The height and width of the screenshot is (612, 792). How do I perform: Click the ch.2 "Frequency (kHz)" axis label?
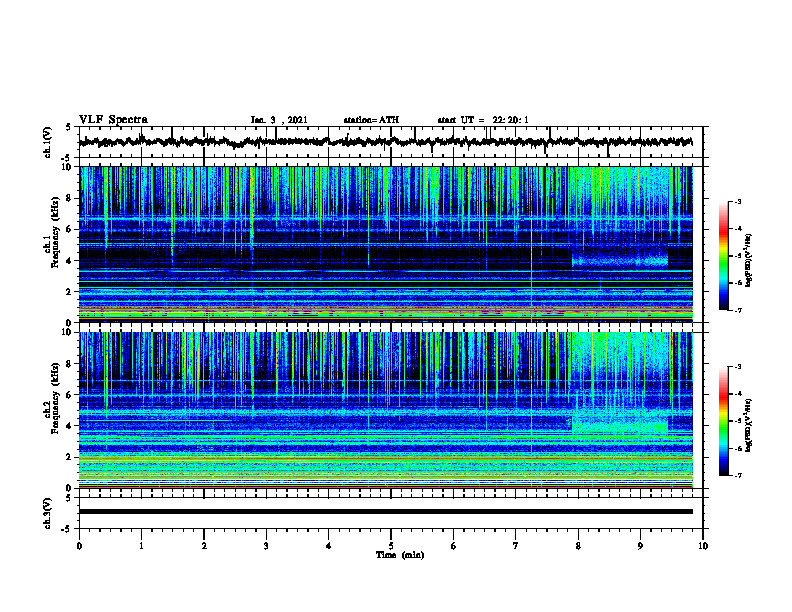(x=55, y=398)
